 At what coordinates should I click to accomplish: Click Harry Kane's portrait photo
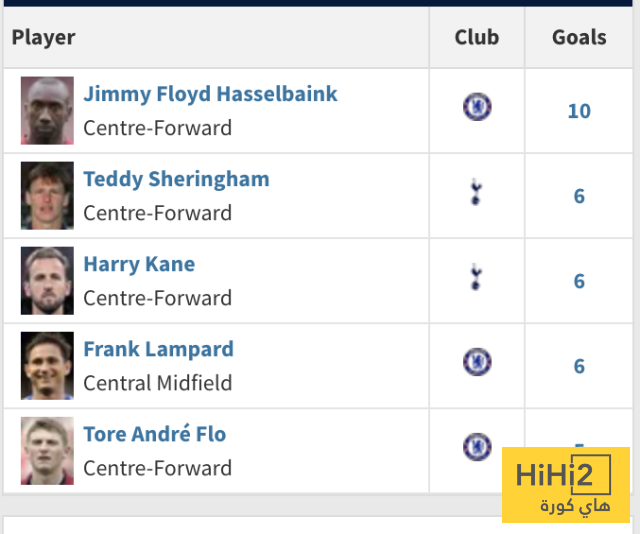(x=47, y=281)
